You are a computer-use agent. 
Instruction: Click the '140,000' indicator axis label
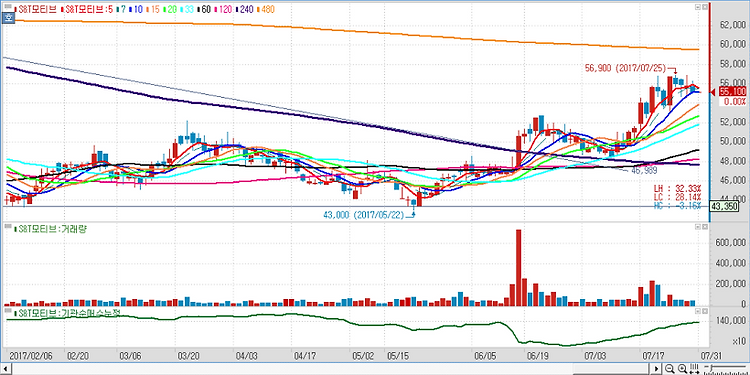tap(731, 320)
